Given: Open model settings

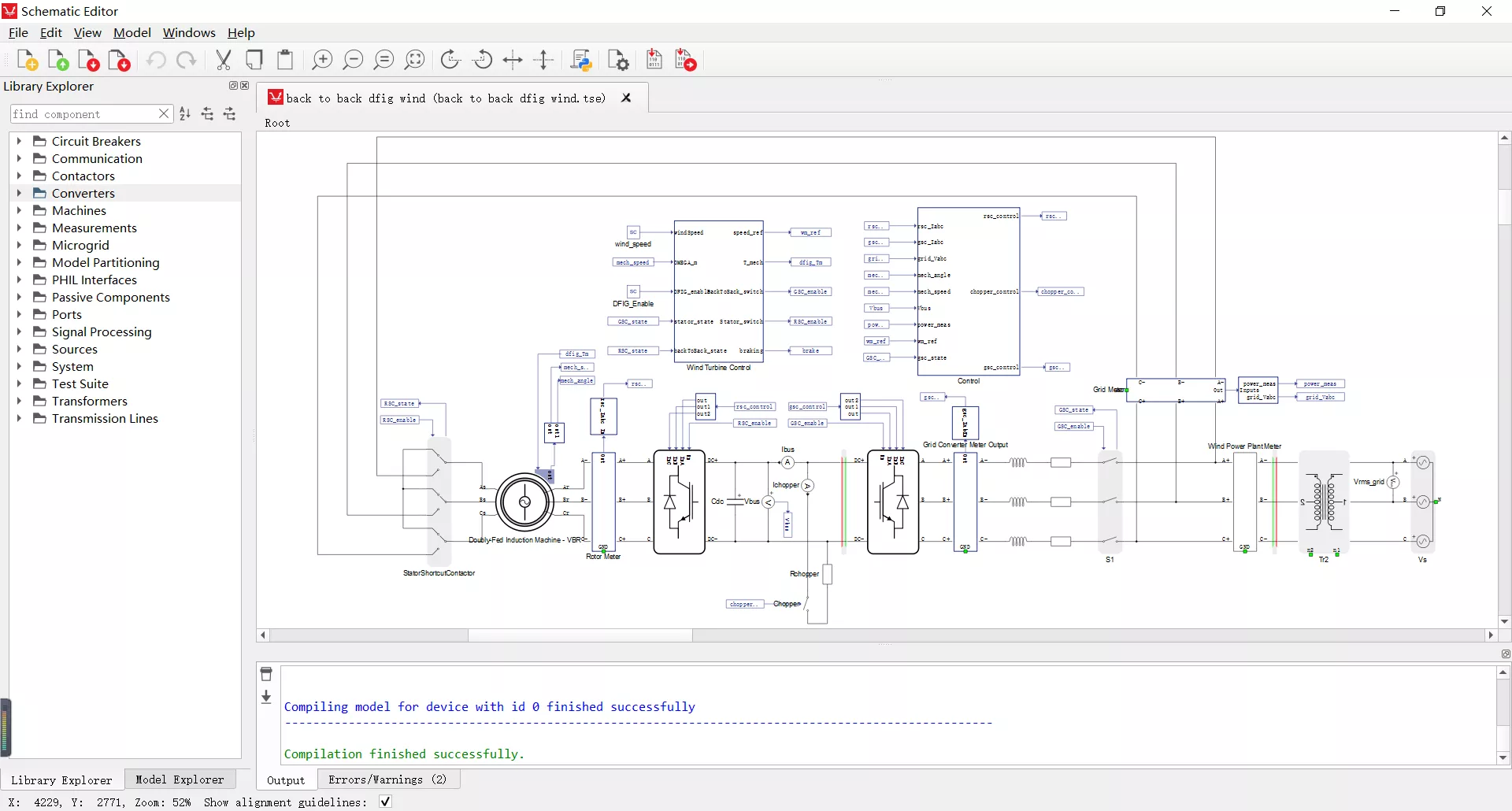Looking at the screenshot, I should 618,61.
